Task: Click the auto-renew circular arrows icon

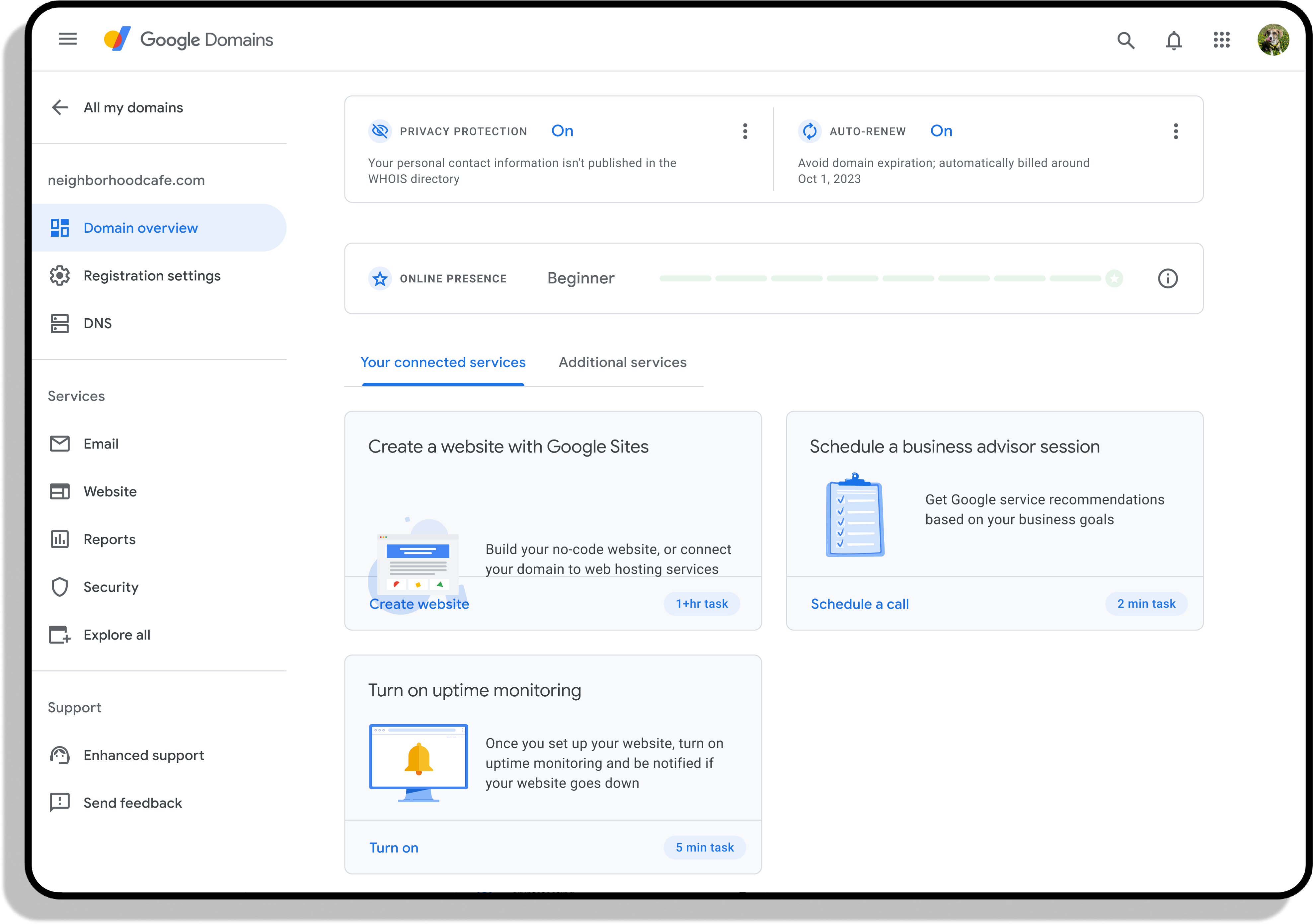Action: click(x=809, y=131)
